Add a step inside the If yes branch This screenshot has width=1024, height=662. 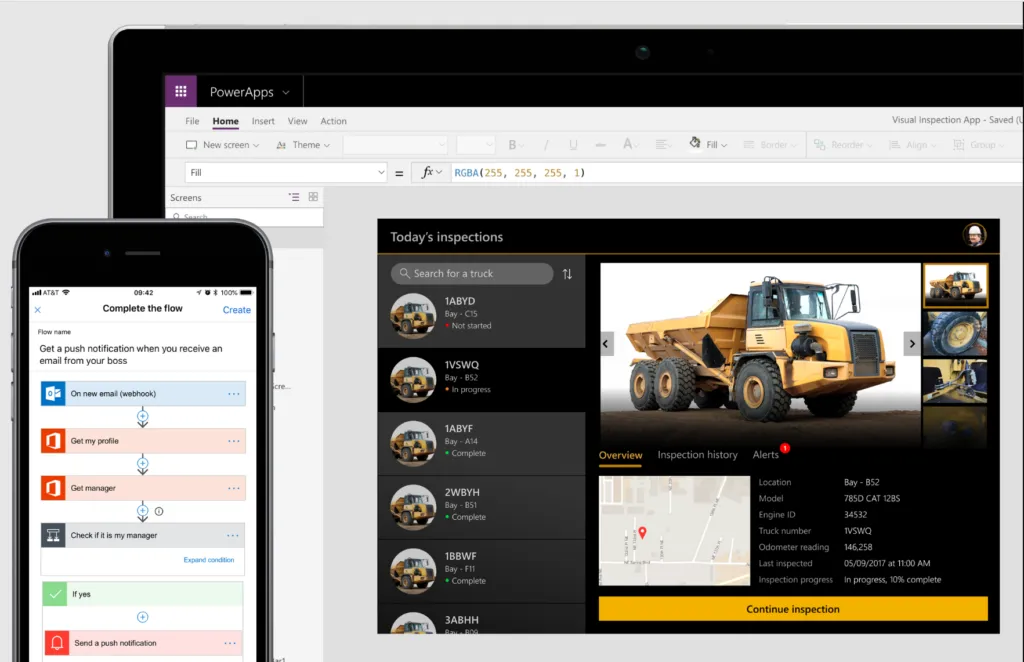click(x=142, y=617)
